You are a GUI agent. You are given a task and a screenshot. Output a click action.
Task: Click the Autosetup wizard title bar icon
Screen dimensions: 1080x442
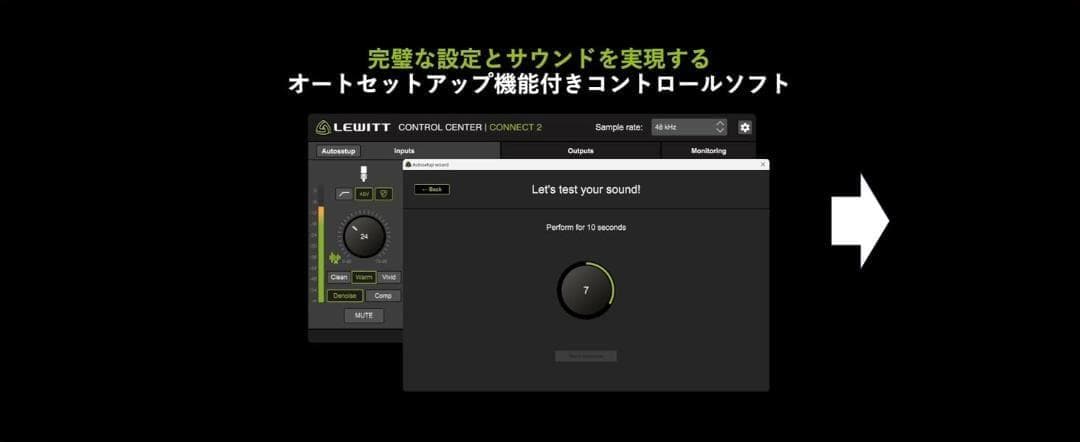click(x=408, y=165)
